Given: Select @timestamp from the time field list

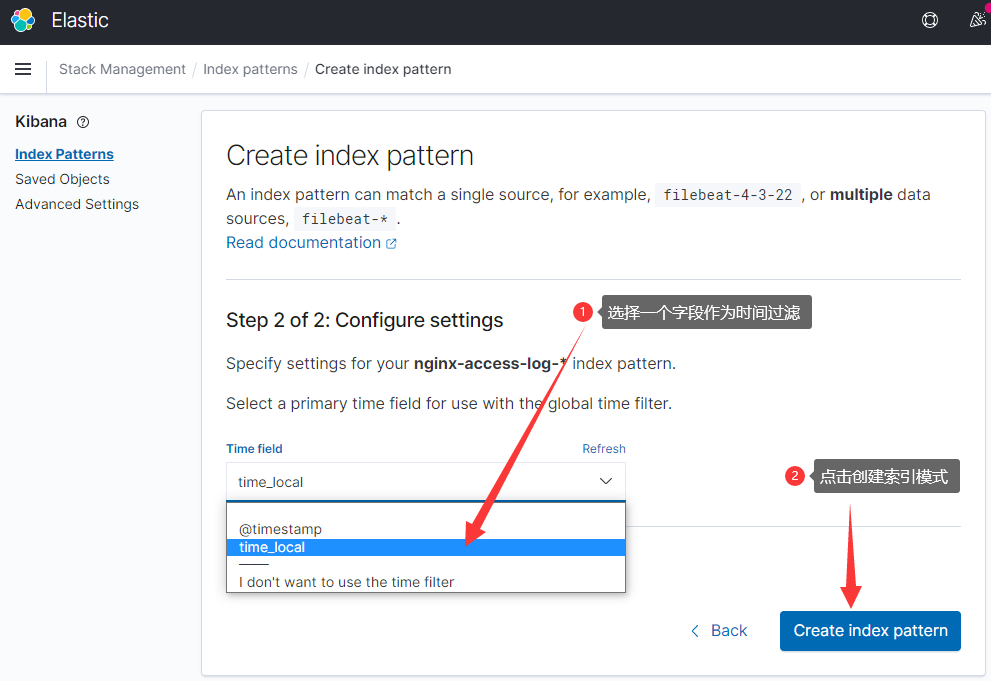Looking at the screenshot, I should [280, 529].
